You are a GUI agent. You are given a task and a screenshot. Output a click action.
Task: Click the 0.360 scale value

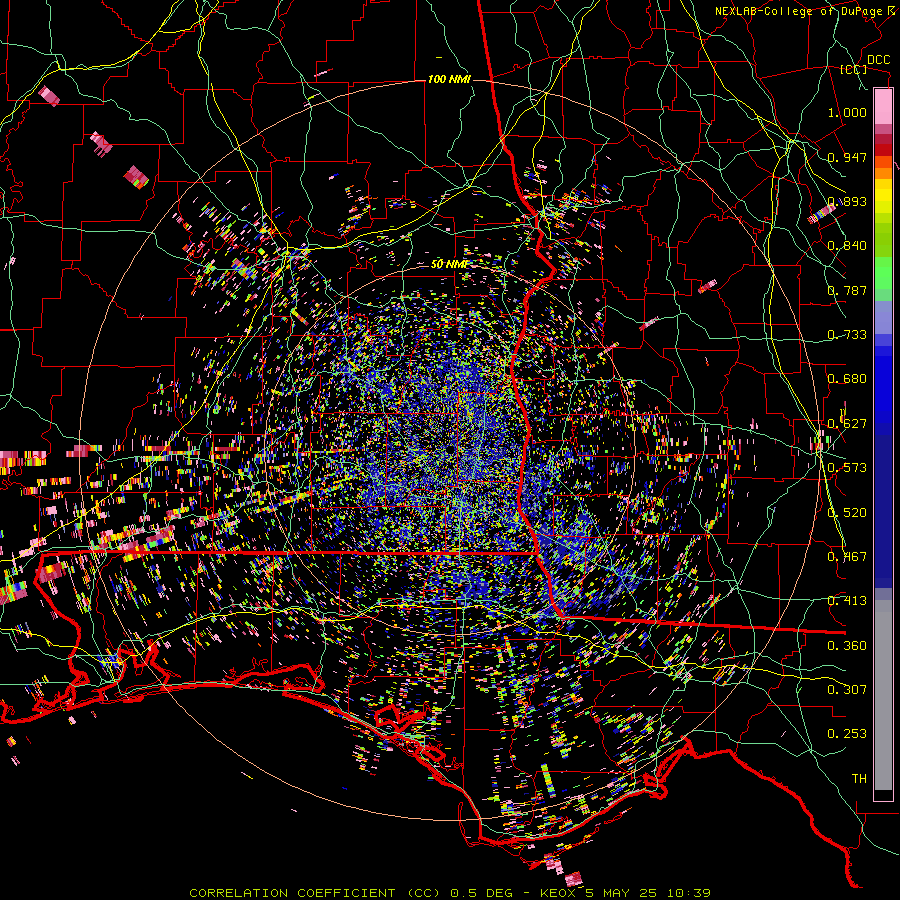point(847,646)
